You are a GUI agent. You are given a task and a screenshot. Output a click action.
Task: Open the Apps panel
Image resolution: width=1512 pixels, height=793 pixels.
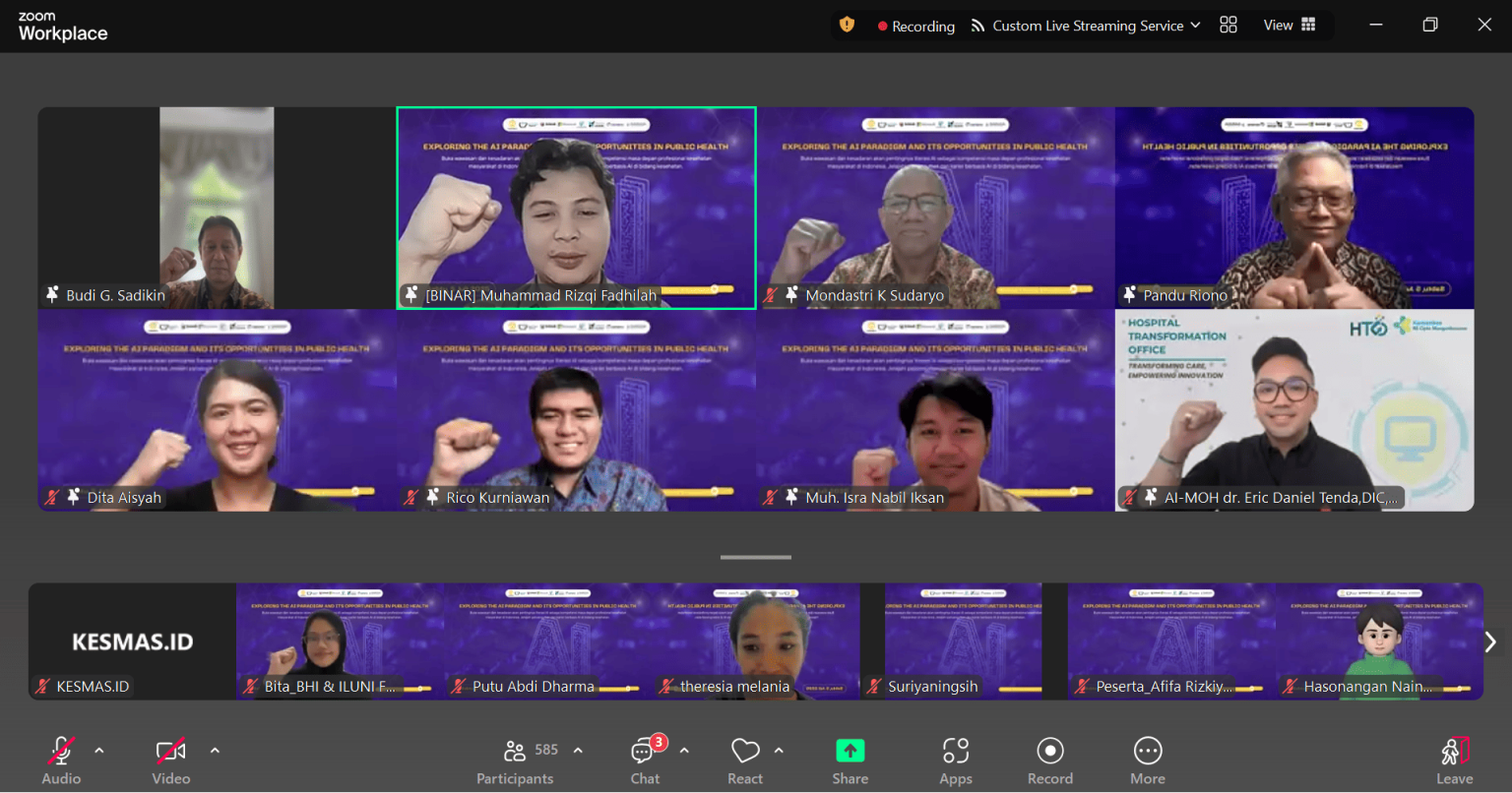(955, 752)
